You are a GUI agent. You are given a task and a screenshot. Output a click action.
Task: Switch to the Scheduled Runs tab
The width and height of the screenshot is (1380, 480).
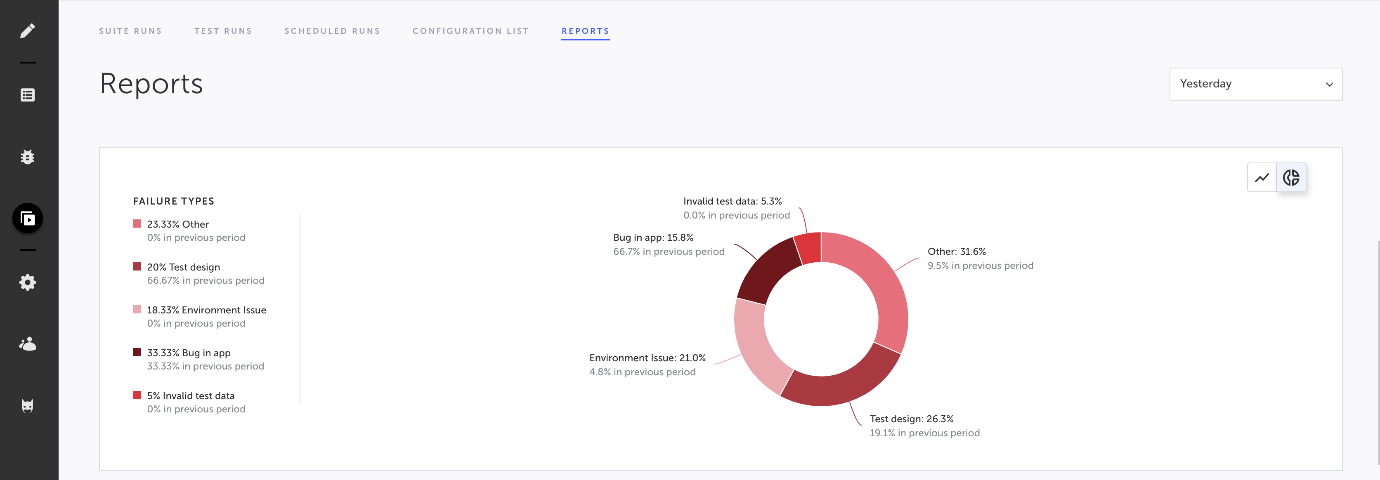(332, 31)
